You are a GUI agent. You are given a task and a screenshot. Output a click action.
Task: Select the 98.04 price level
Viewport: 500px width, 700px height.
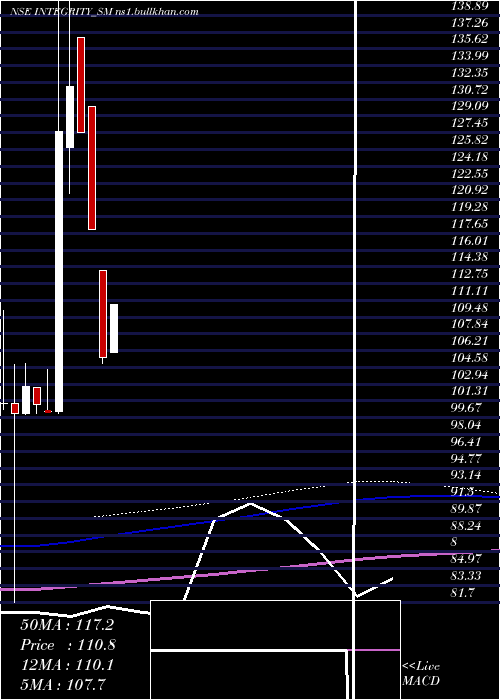point(467,425)
